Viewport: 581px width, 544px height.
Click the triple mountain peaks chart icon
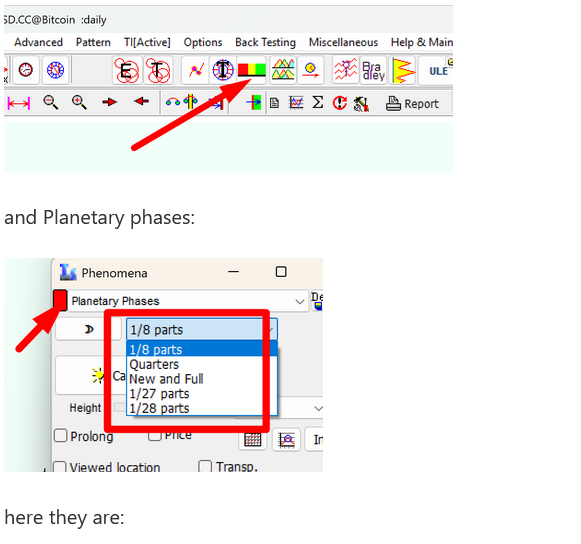(x=283, y=70)
